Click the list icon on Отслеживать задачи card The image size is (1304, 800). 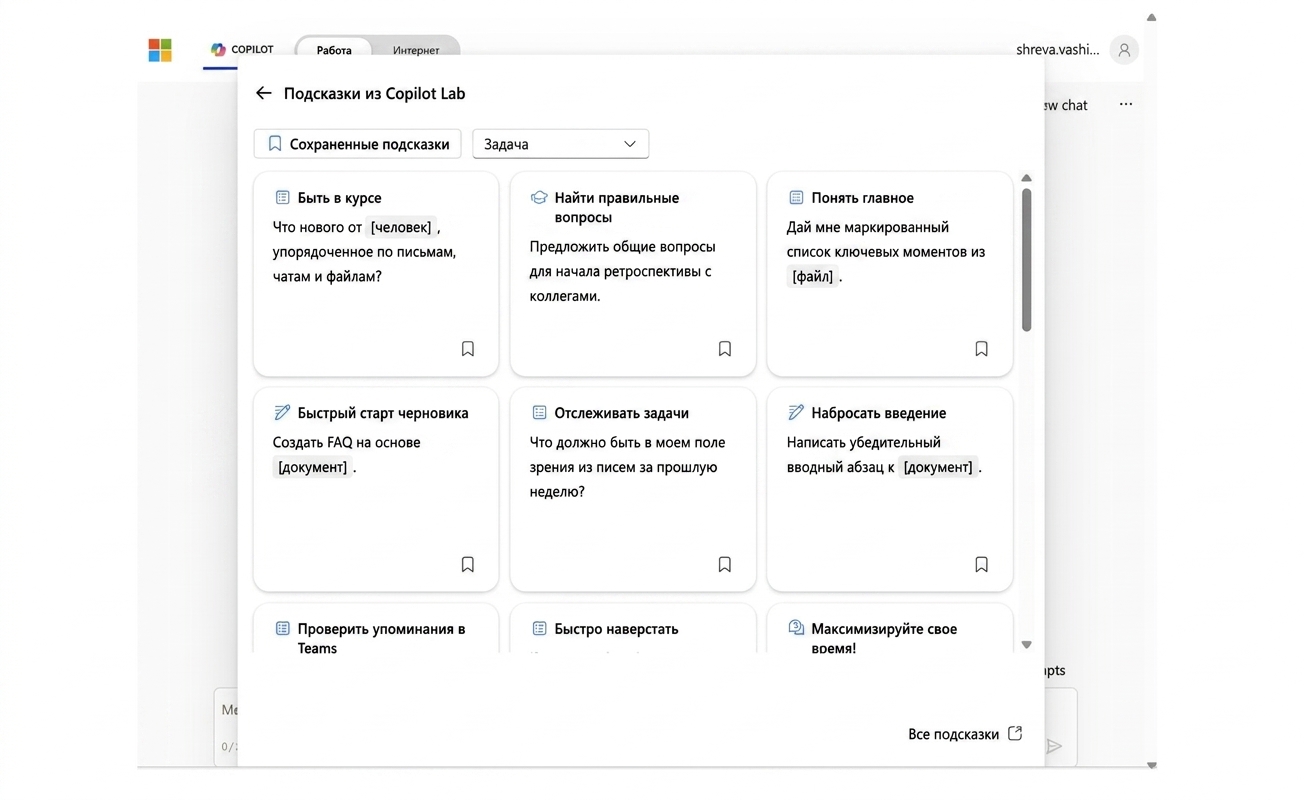point(539,413)
